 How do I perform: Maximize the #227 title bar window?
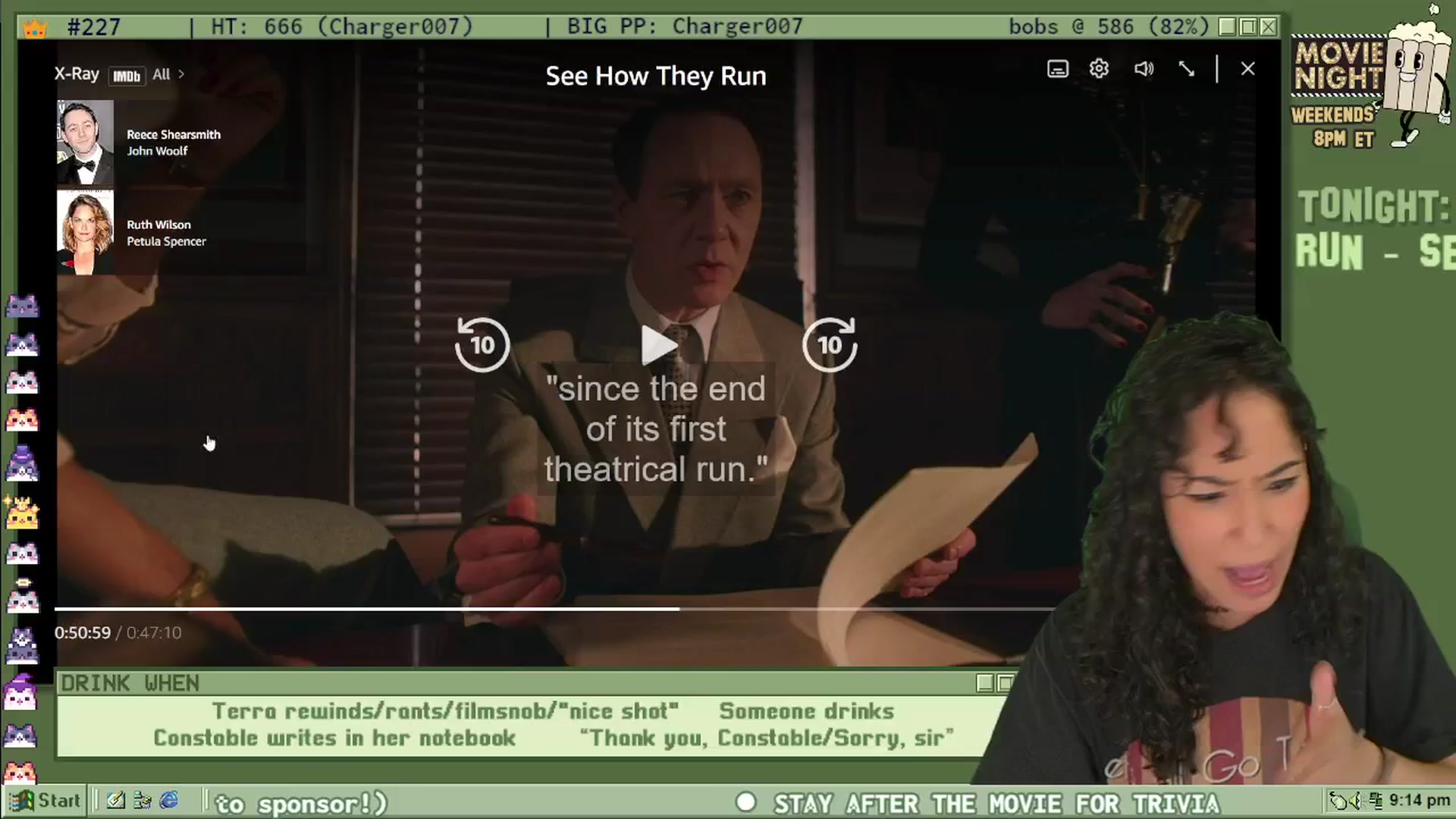1247,27
